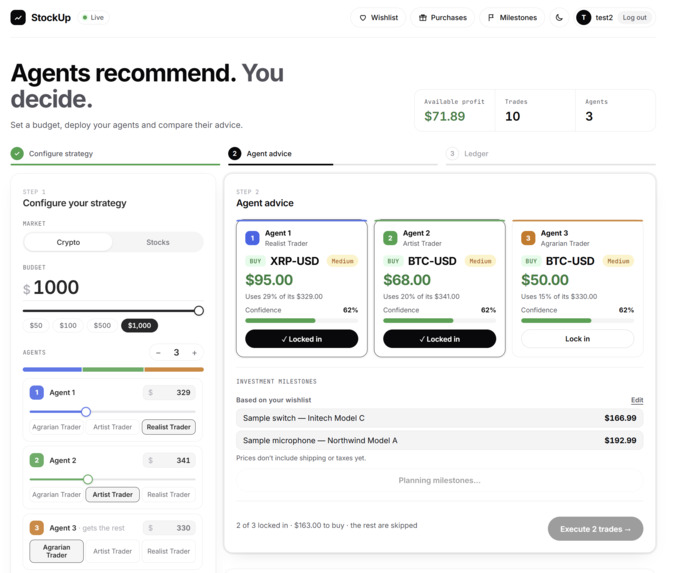675x573 pixels.
Task: Click the Agent 1 allocation slider handle
Action: (x=86, y=412)
